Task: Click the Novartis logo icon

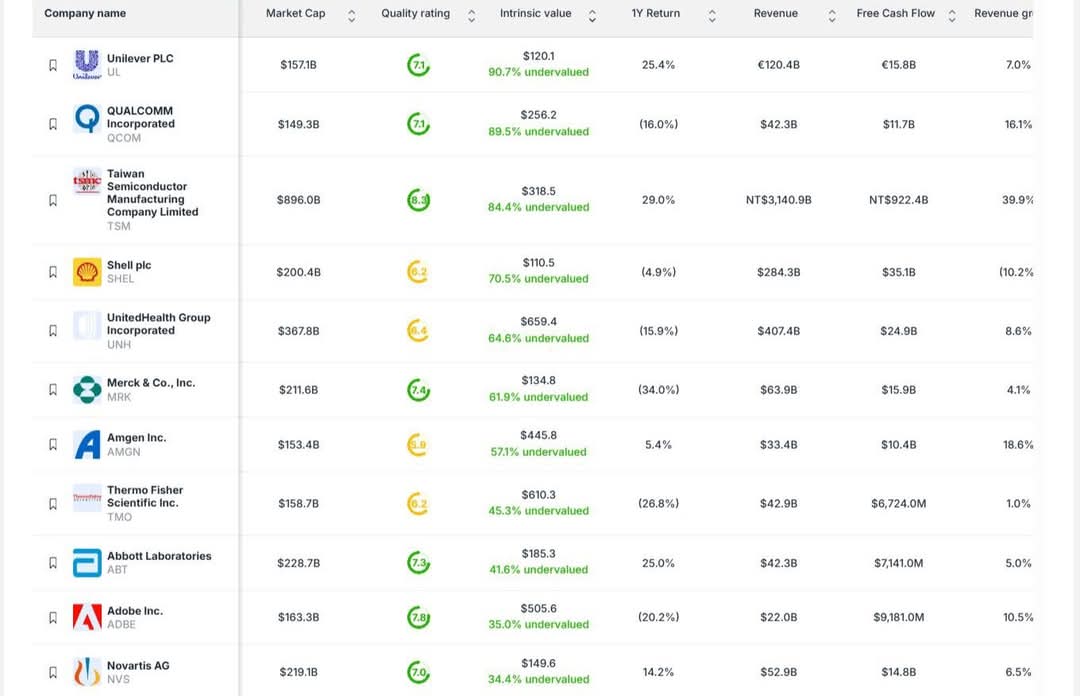Action: coord(87,672)
